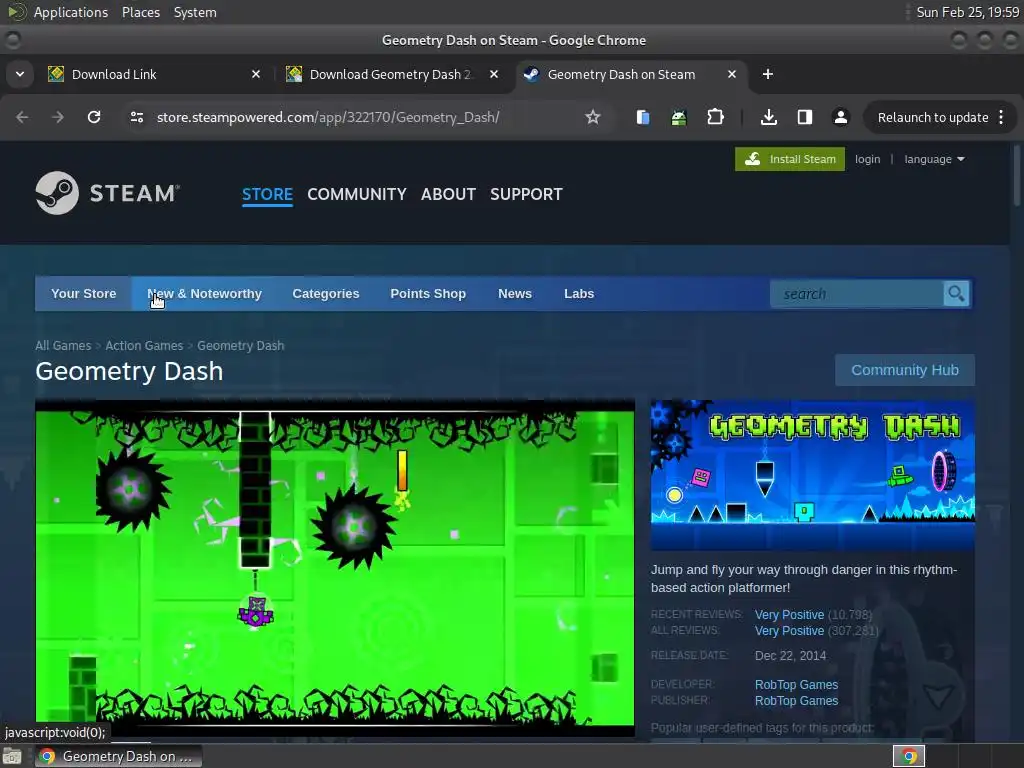Screen dimensions: 1024x768
Task: Open Your Store menu
Action: coord(84,294)
